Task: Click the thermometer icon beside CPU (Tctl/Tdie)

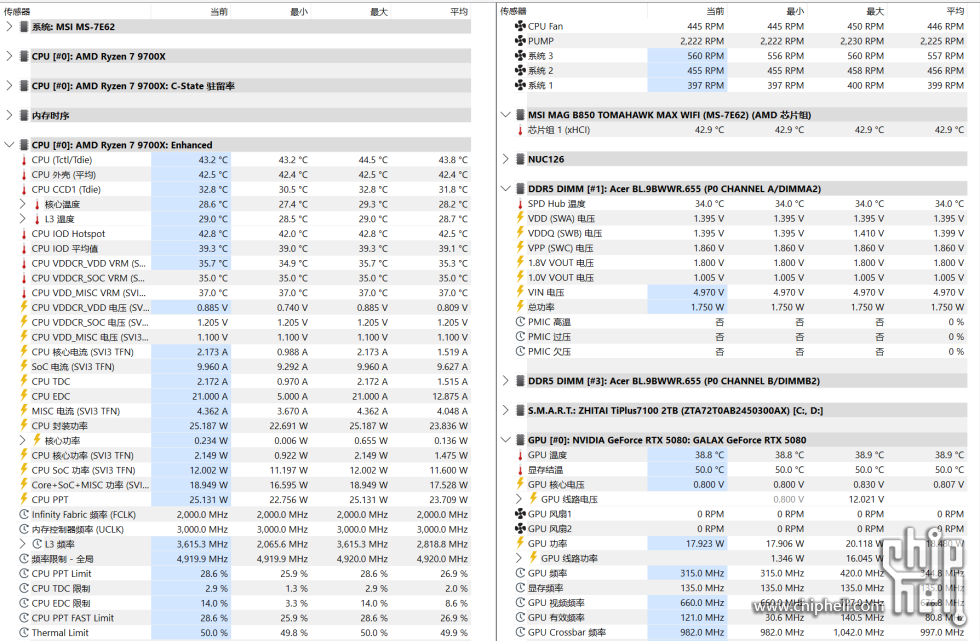Action: coord(24,160)
